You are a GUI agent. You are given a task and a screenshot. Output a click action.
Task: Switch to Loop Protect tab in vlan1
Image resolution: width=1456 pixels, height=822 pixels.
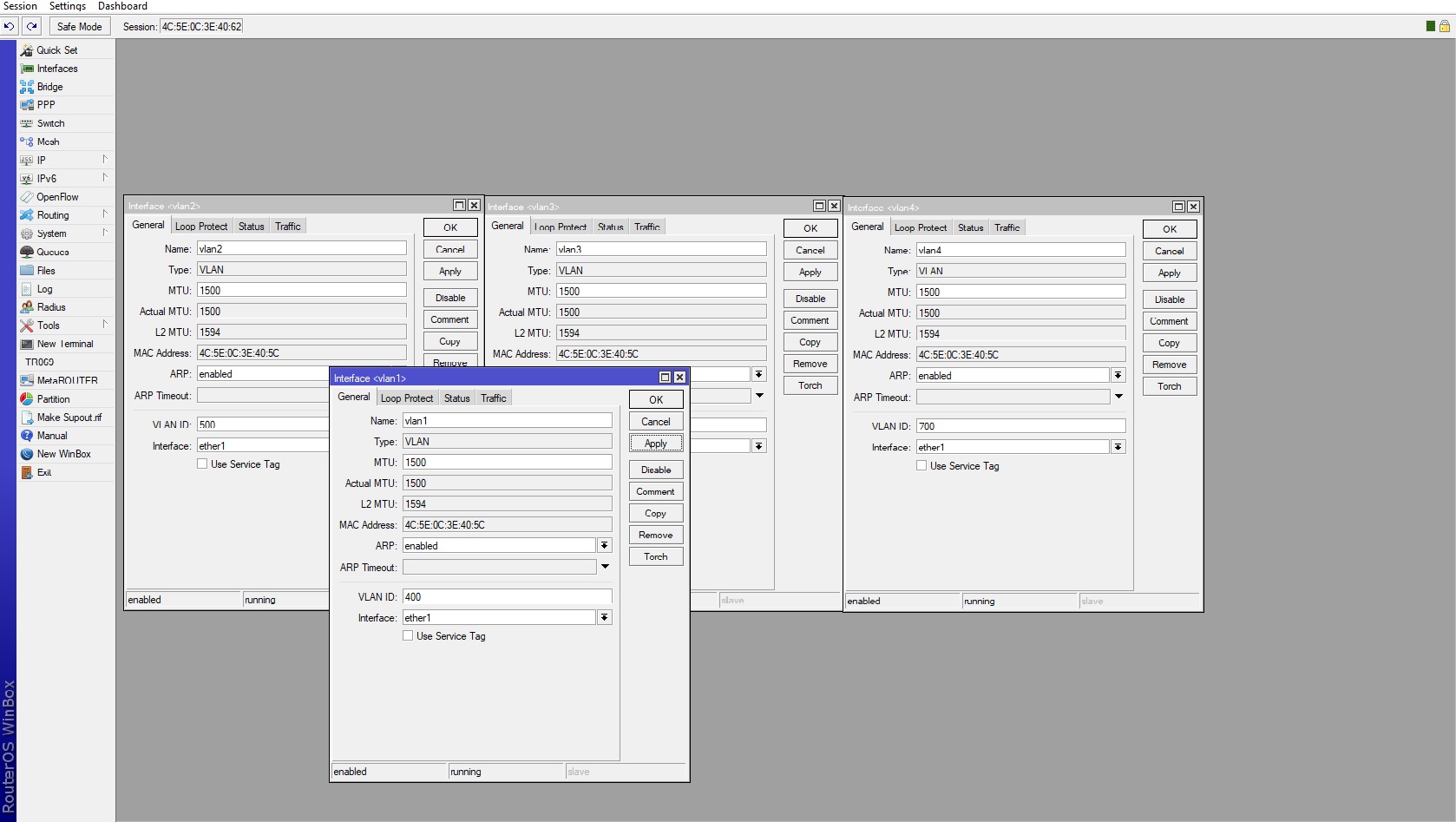coord(406,398)
